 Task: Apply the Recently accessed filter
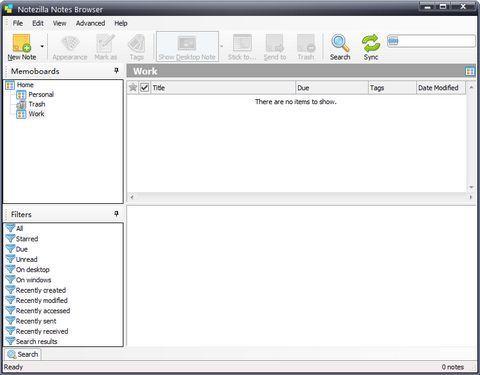click(x=38, y=311)
